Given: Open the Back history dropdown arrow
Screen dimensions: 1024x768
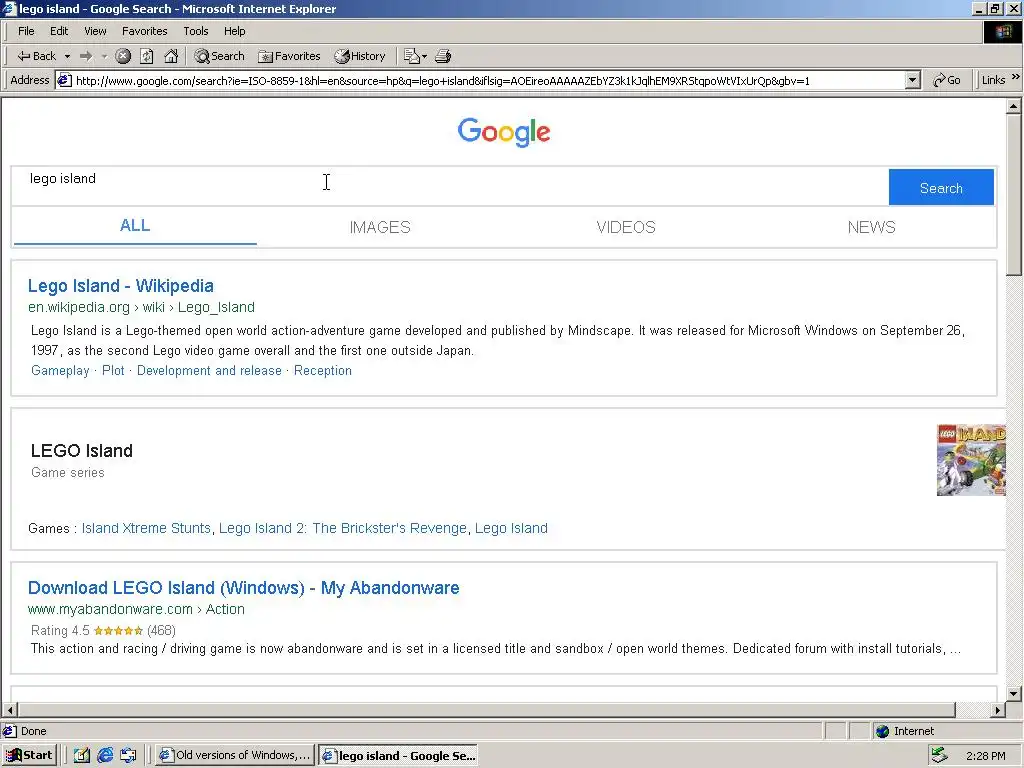Looking at the screenshot, I should click(x=67, y=56).
